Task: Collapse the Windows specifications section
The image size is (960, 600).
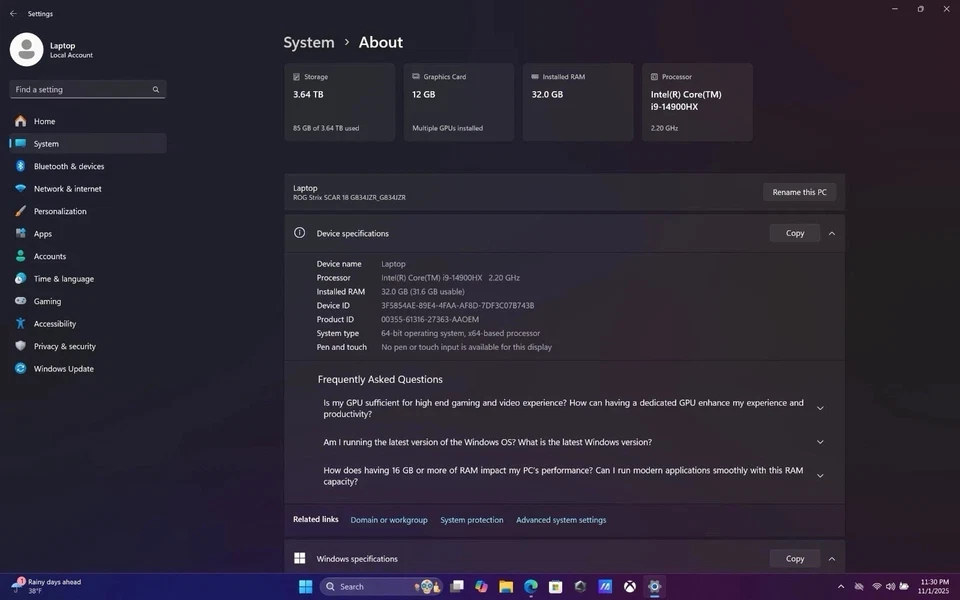Action: click(831, 559)
